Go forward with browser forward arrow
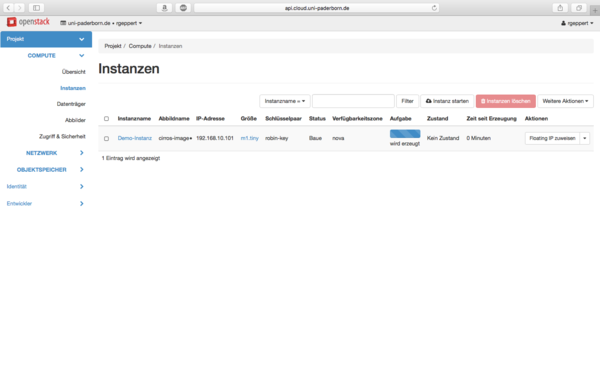Viewport: 600px width, 375px height. tap(19, 8)
